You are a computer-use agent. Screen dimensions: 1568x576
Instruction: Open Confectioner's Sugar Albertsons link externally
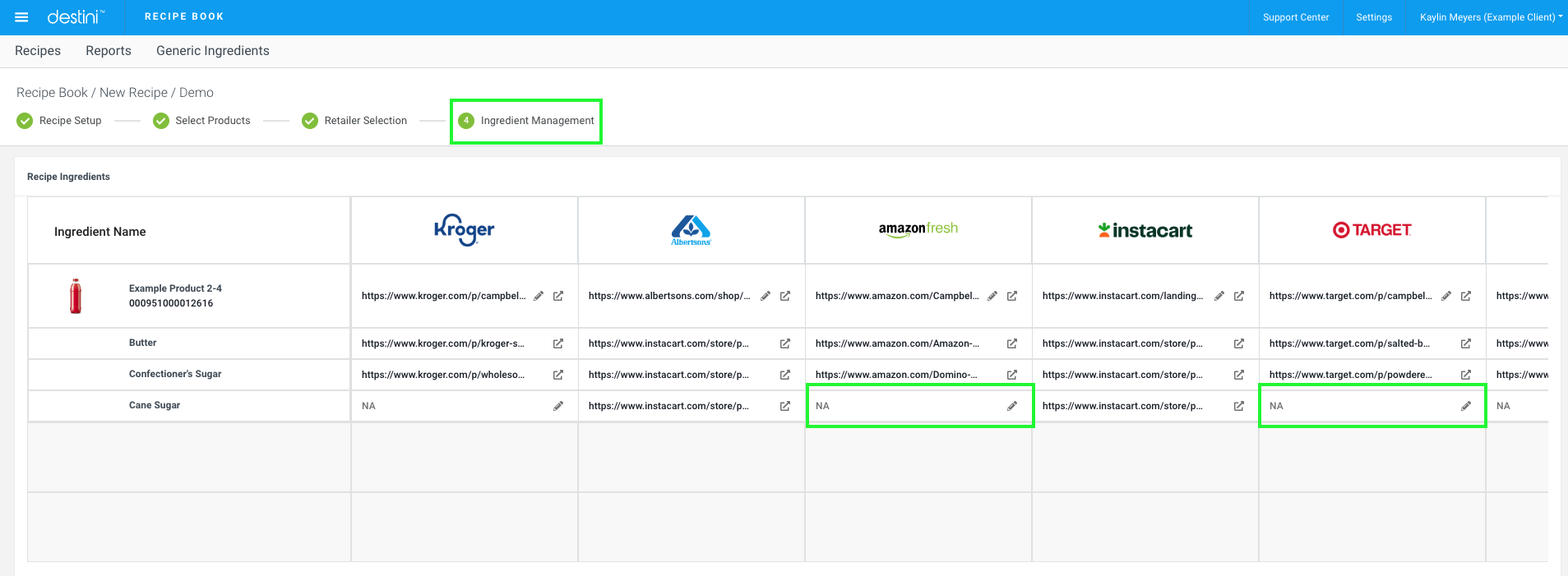785,375
